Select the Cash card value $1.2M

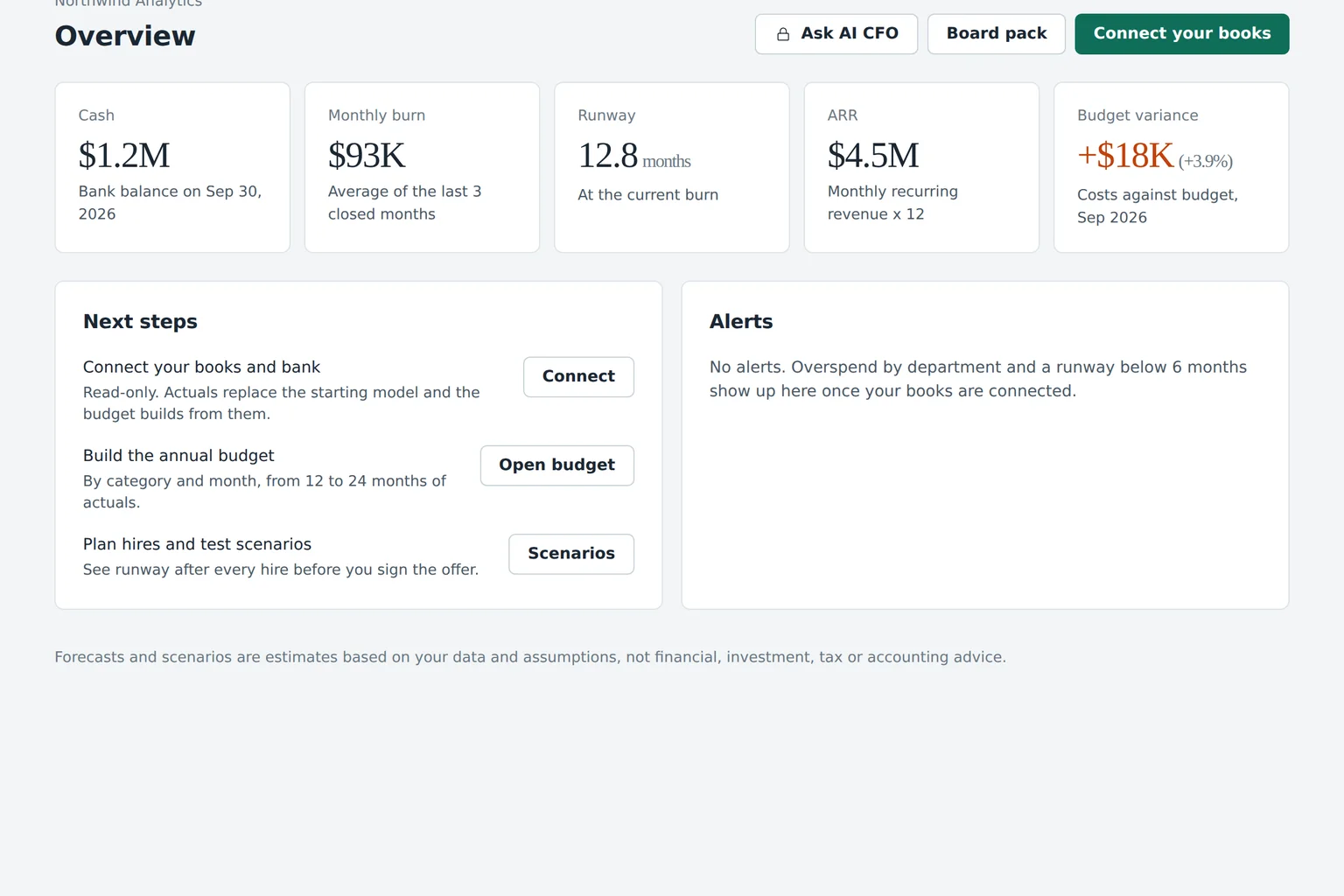[124, 156]
